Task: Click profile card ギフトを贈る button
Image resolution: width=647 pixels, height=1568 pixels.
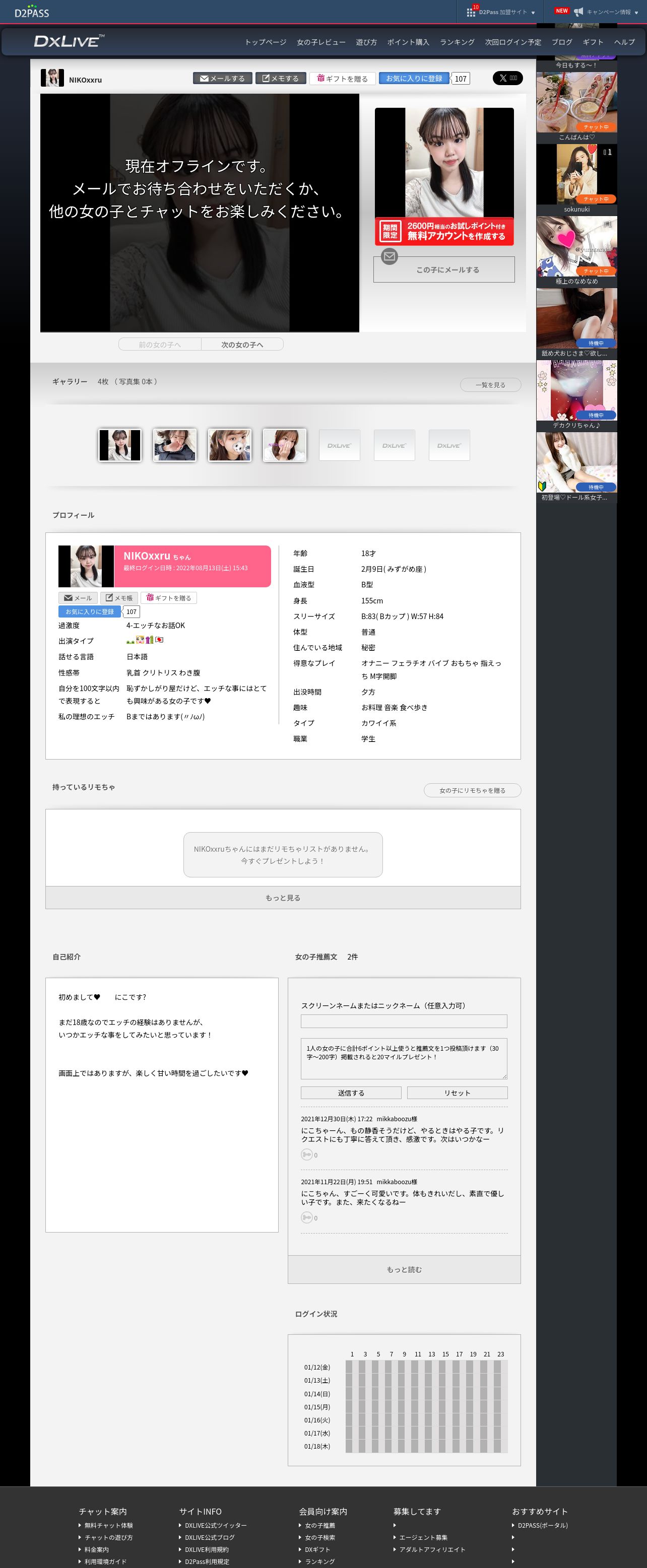Action: (x=169, y=598)
